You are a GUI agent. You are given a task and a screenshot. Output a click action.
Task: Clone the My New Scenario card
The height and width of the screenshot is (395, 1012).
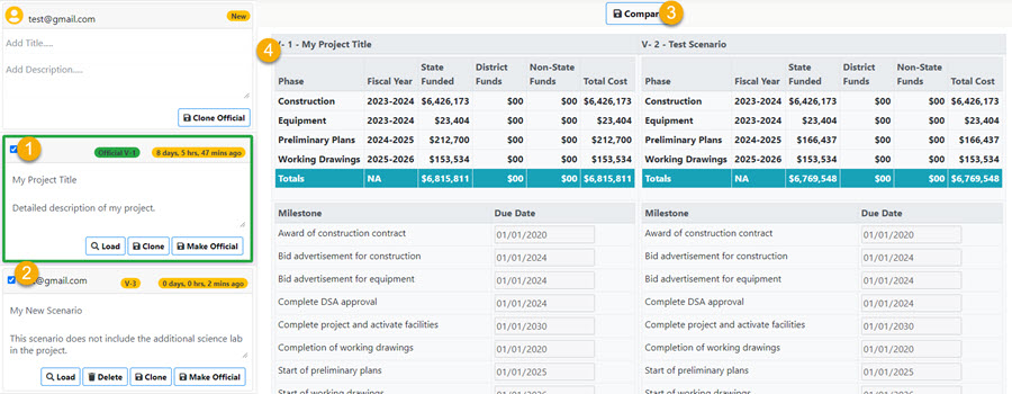[151, 377]
